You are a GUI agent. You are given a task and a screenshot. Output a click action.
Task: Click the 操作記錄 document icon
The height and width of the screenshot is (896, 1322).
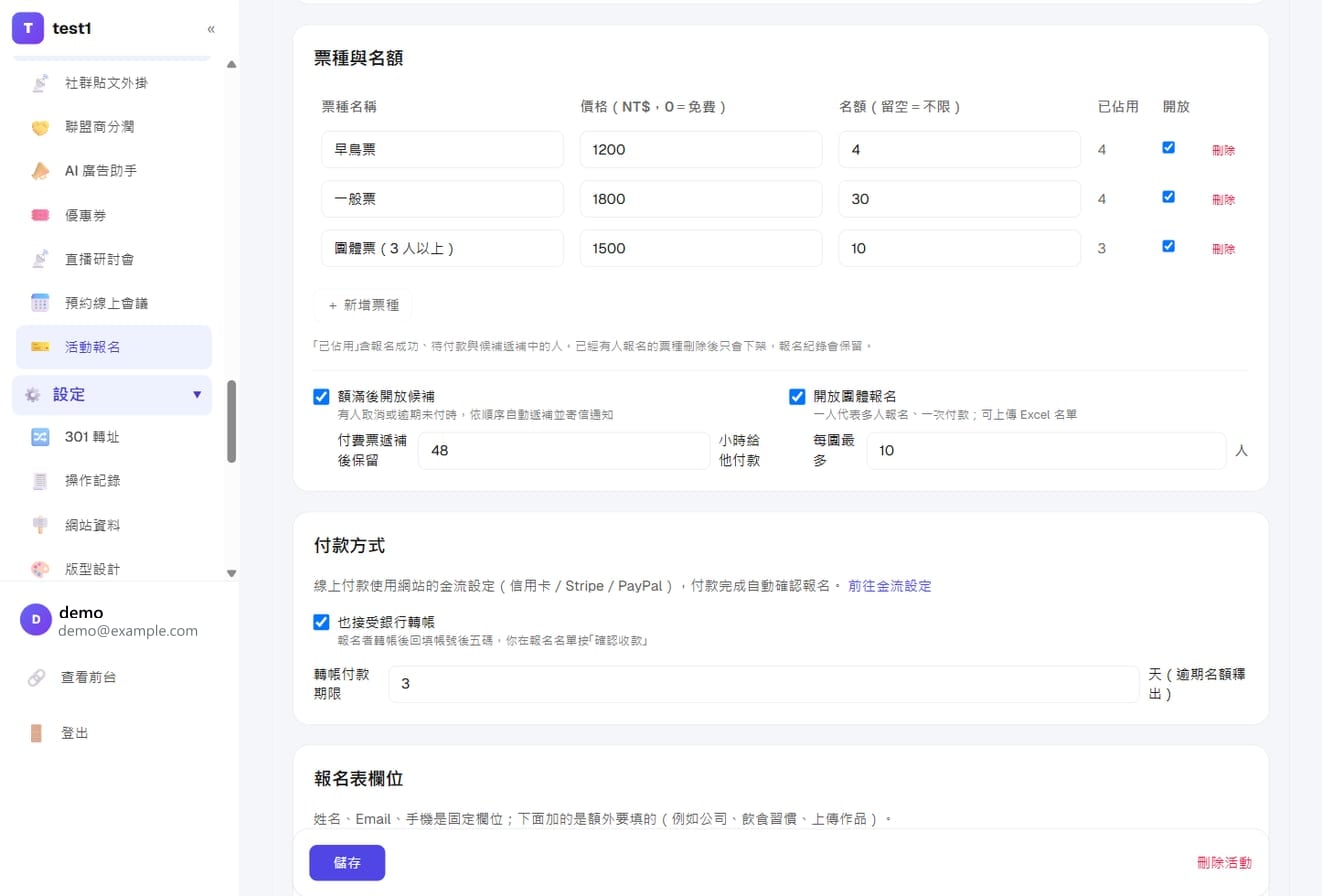click(x=40, y=481)
